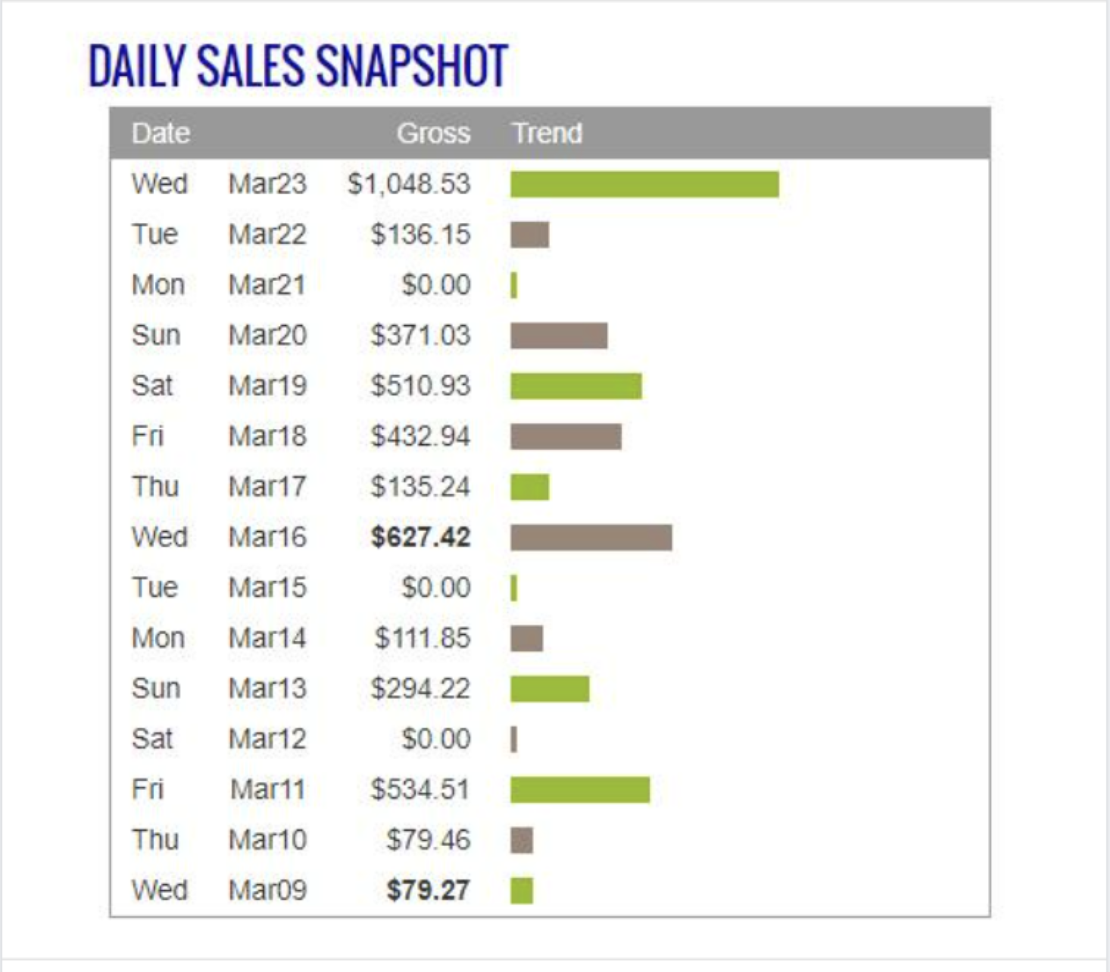Click the Mar22 trend bar

coord(529,235)
